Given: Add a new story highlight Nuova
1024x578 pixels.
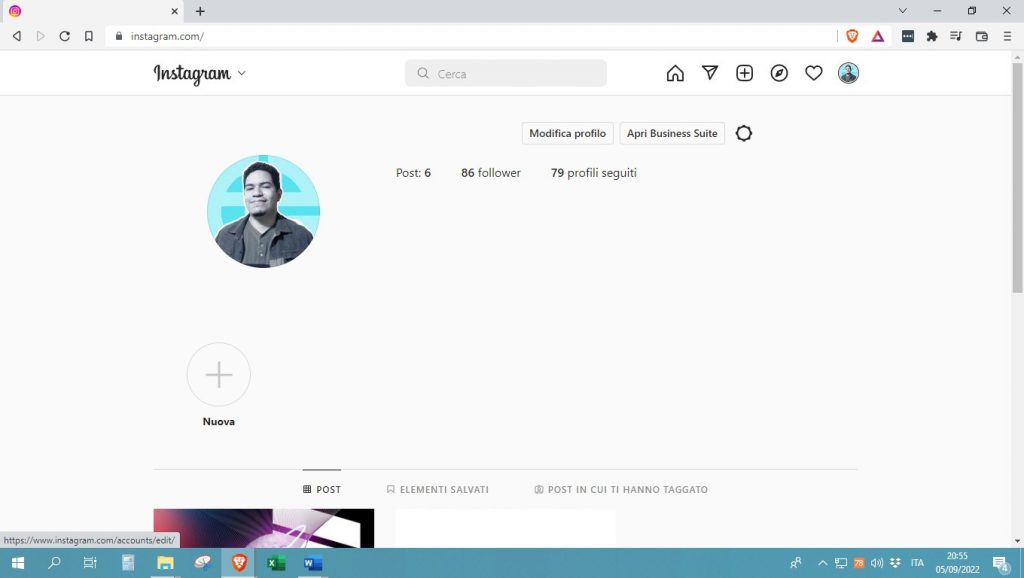Looking at the screenshot, I should click(x=218, y=375).
